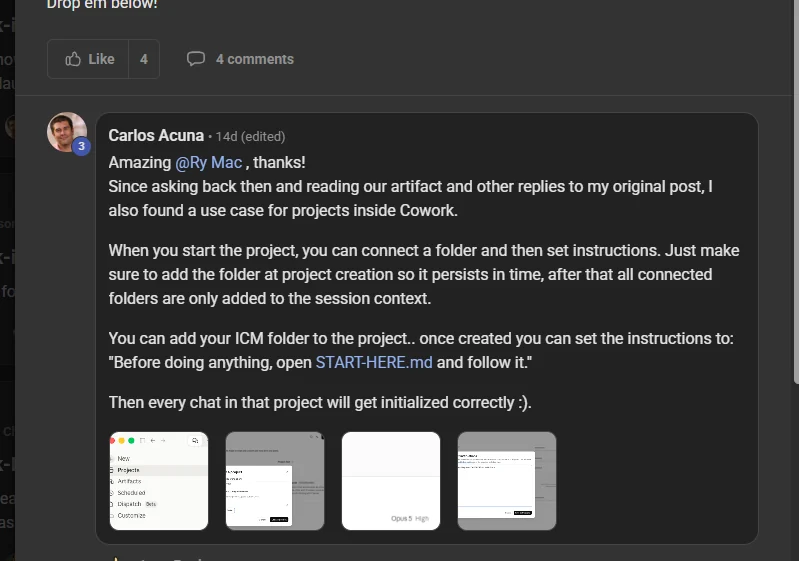Open Carlos Acuna's name link
Screen dimensions: 799x561
(x=156, y=136)
